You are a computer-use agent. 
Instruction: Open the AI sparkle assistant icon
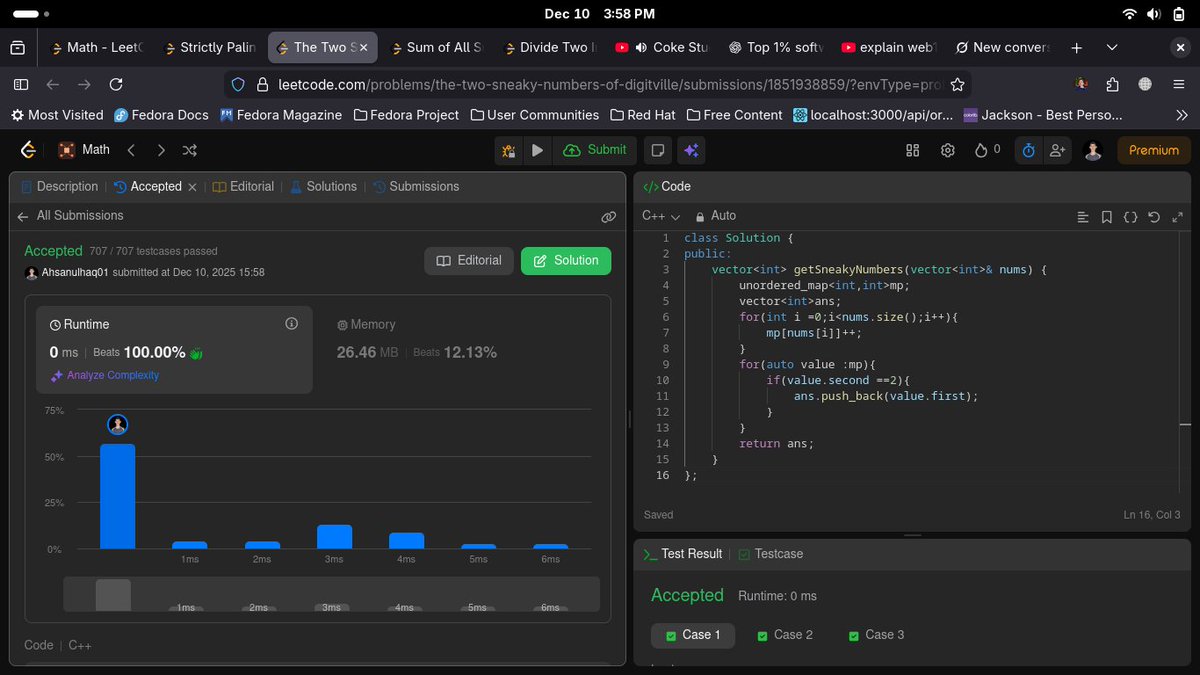[x=690, y=150]
